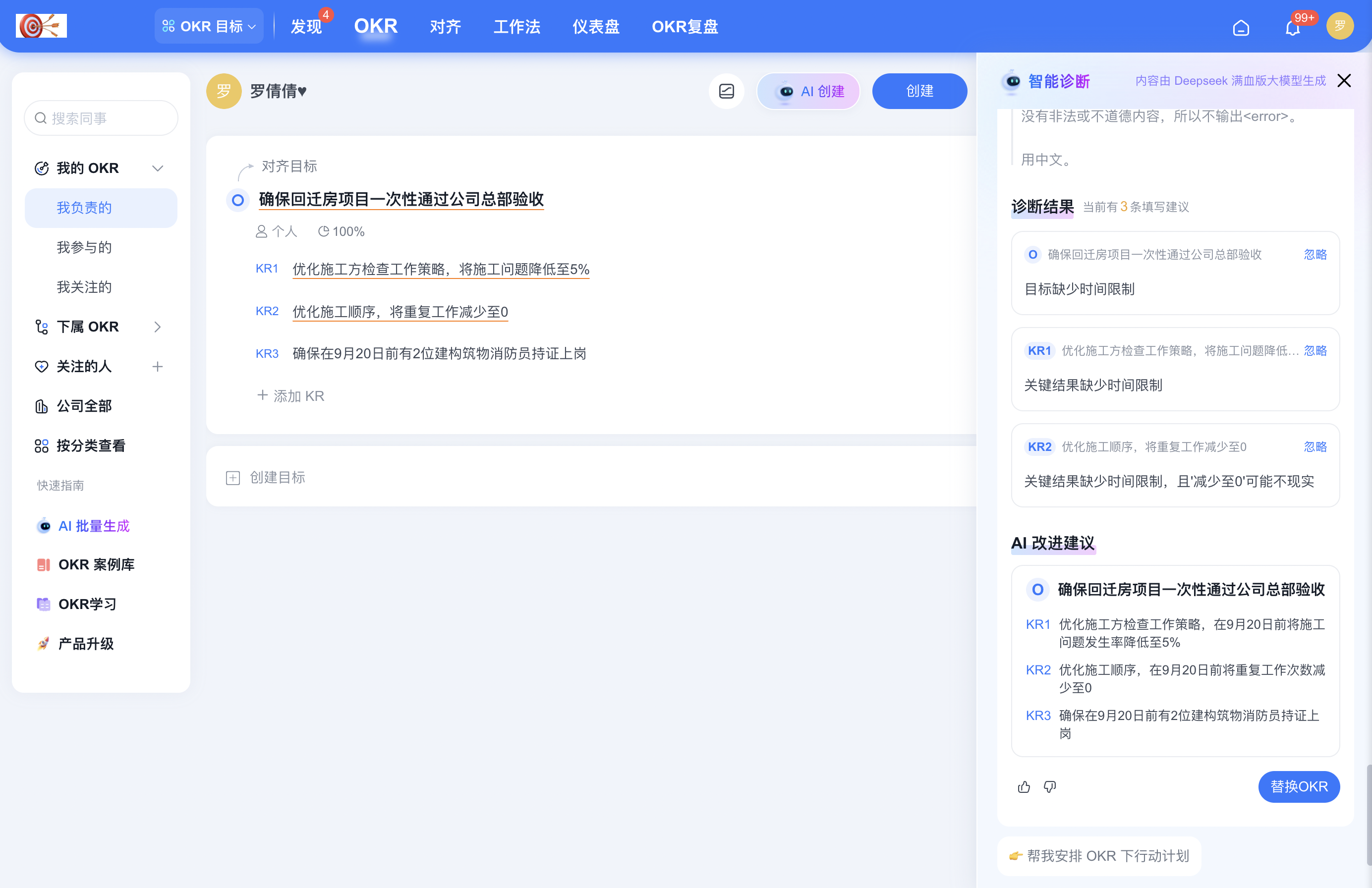
Task: Open the AI 批量生成 robot assistant
Action: [93, 526]
